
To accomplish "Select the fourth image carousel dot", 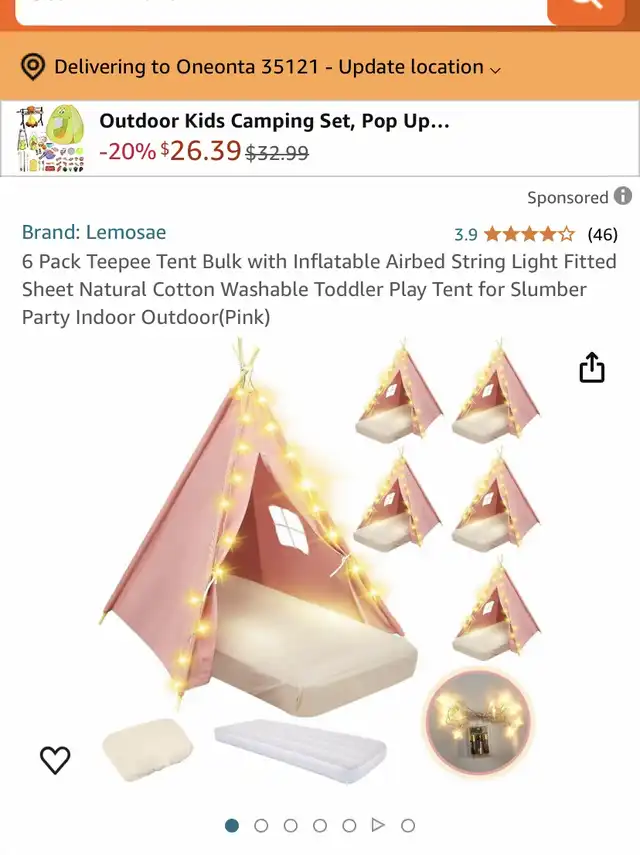I will (320, 826).
